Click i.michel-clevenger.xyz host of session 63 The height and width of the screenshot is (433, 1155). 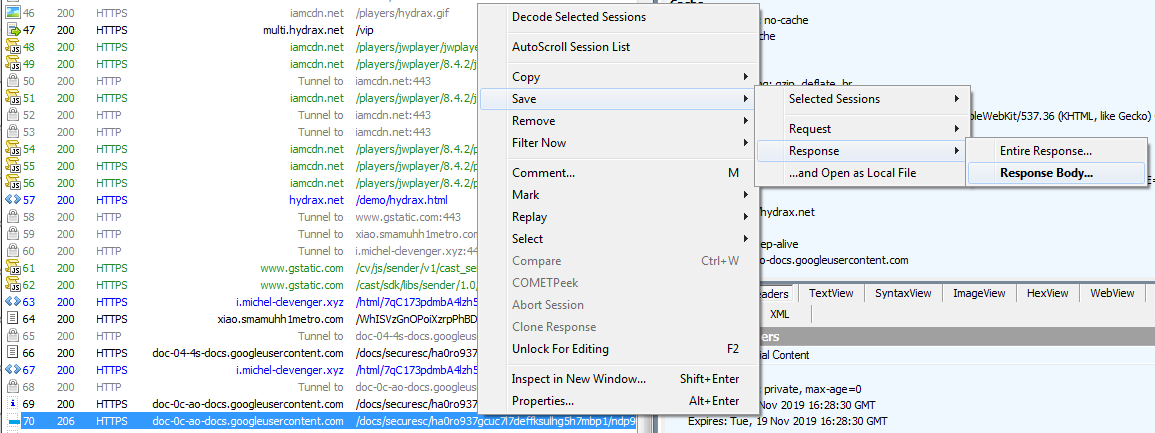click(289, 302)
